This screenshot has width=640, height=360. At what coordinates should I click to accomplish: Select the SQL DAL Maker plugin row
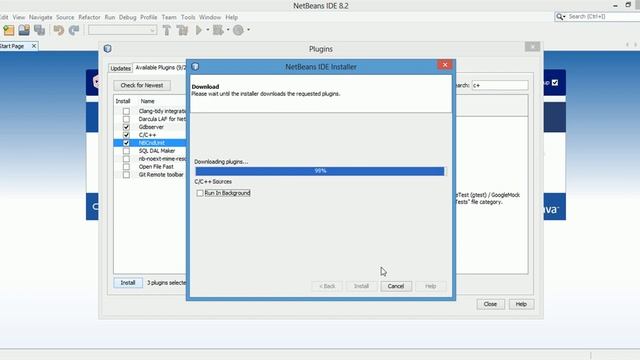[150, 151]
